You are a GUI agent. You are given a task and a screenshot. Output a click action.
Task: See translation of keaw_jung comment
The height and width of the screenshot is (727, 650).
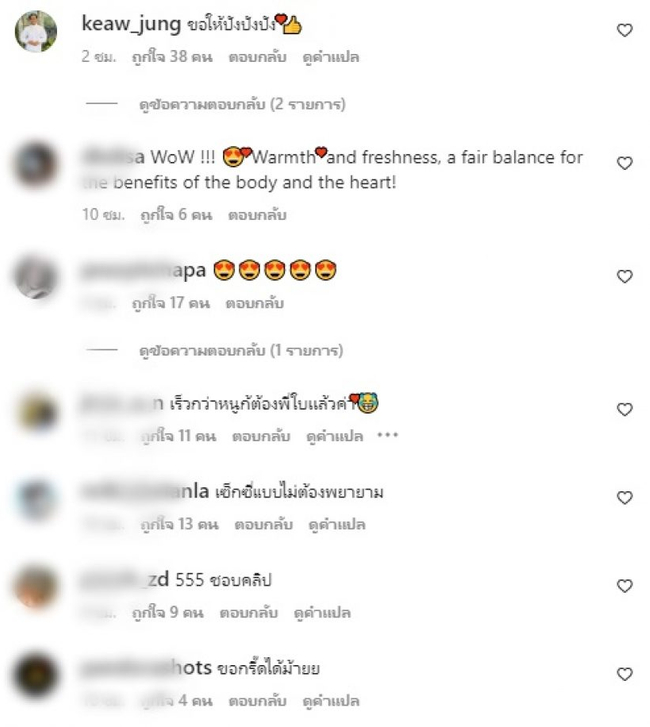(331, 57)
